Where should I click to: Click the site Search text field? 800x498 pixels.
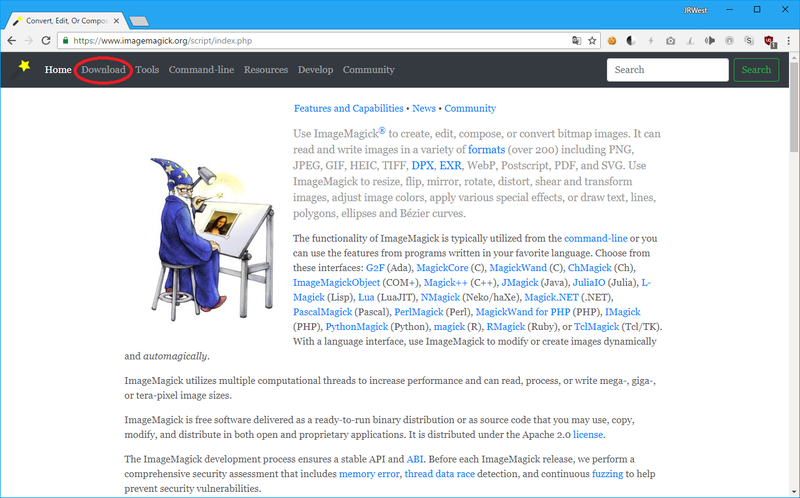[667, 70]
